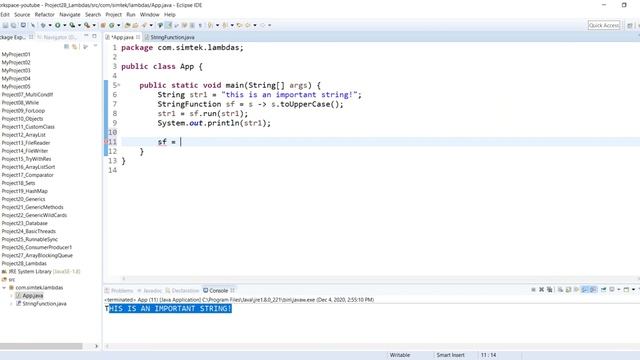Open the Refactor menu
The width and height of the screenshot is (640, 360).
click(x=44, y=14)
